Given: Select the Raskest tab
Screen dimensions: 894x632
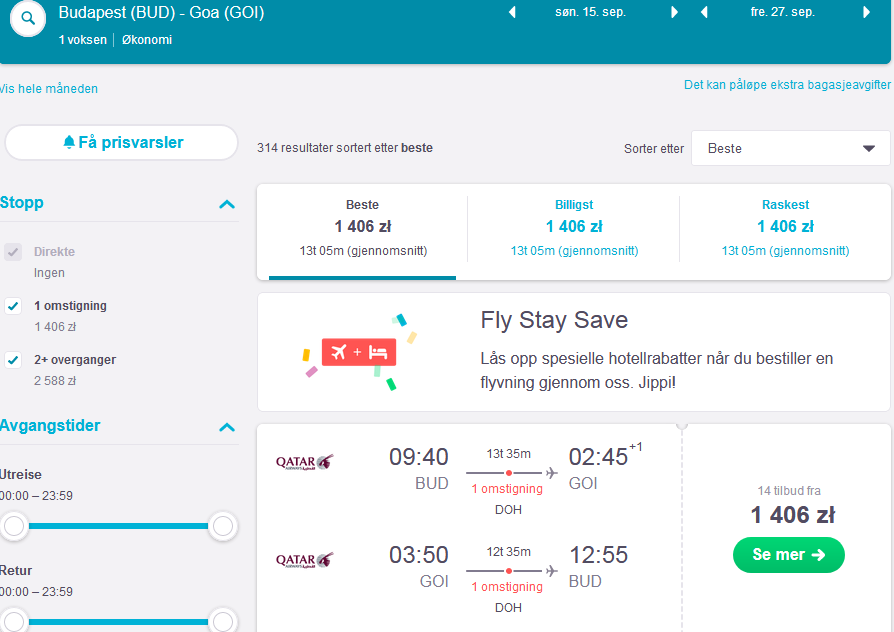Looking at the screenshot, I should 785,229.
